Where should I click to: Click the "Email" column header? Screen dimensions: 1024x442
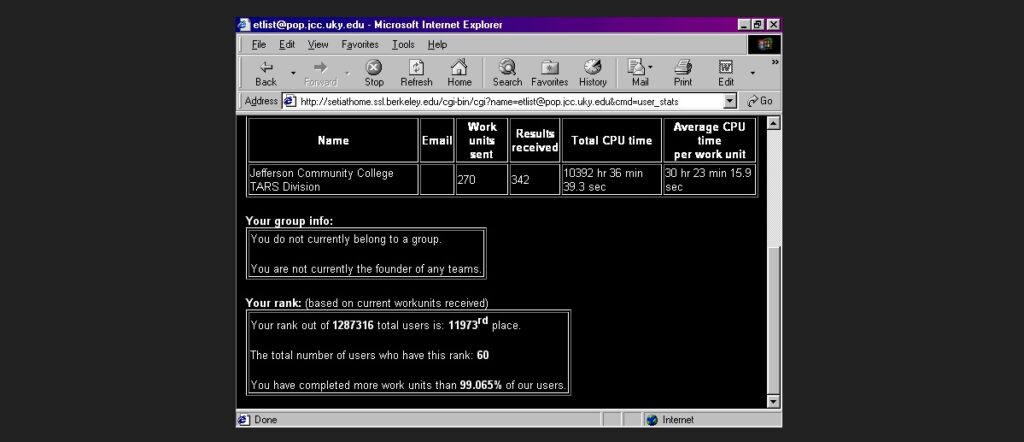click(x=437, y=140)
